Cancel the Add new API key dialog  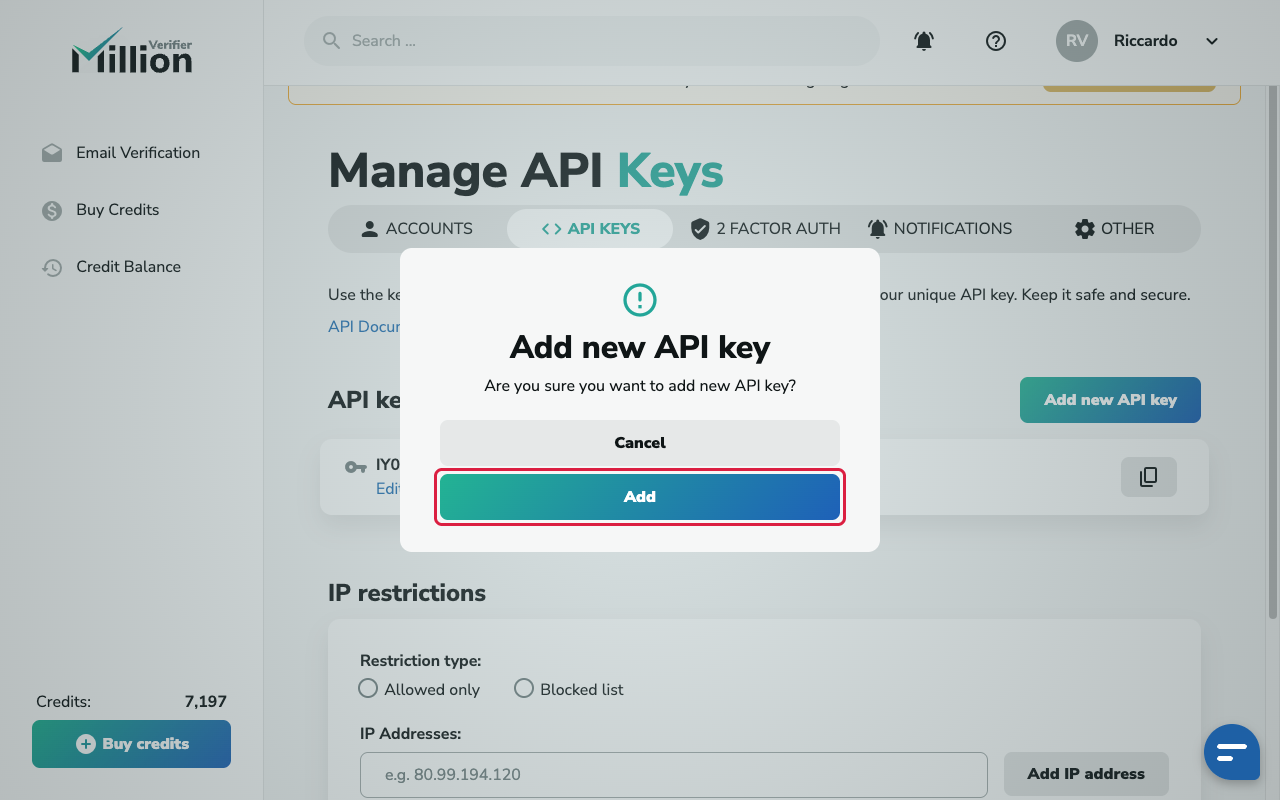click(x=640, y=442)
